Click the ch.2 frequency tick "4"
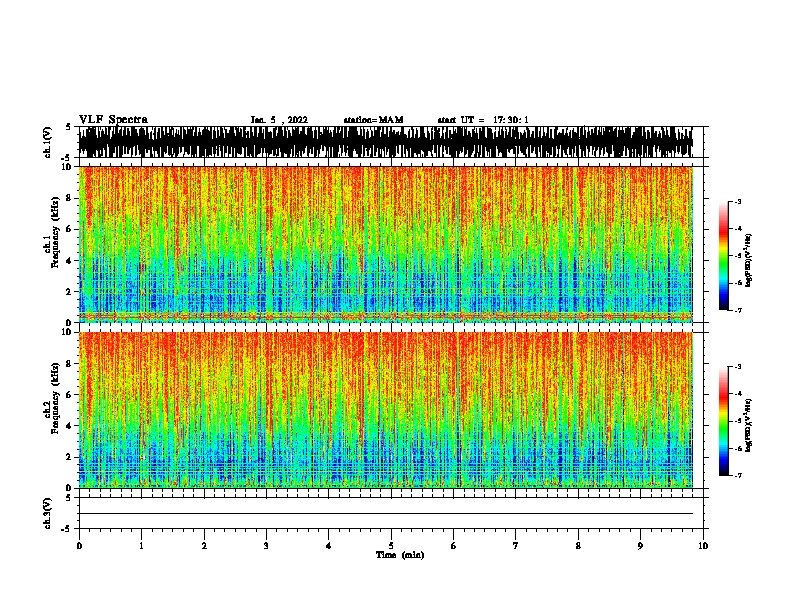The image size is (792, 612). click(x=69, y=426)
